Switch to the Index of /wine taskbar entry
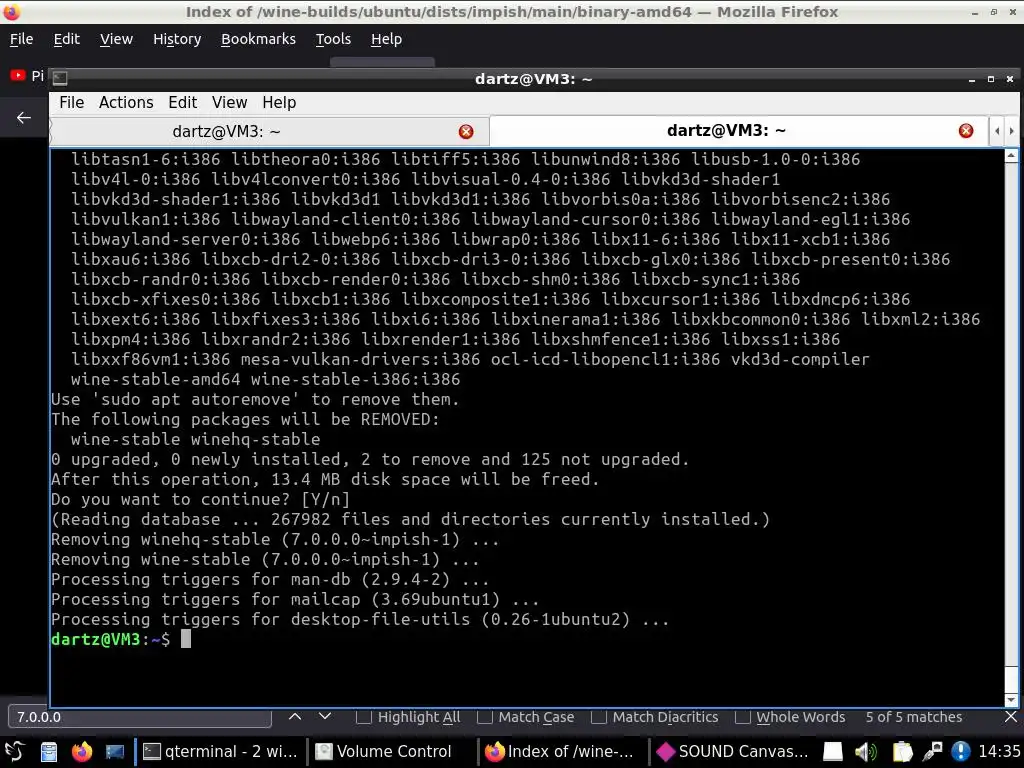 coord(560,752)
